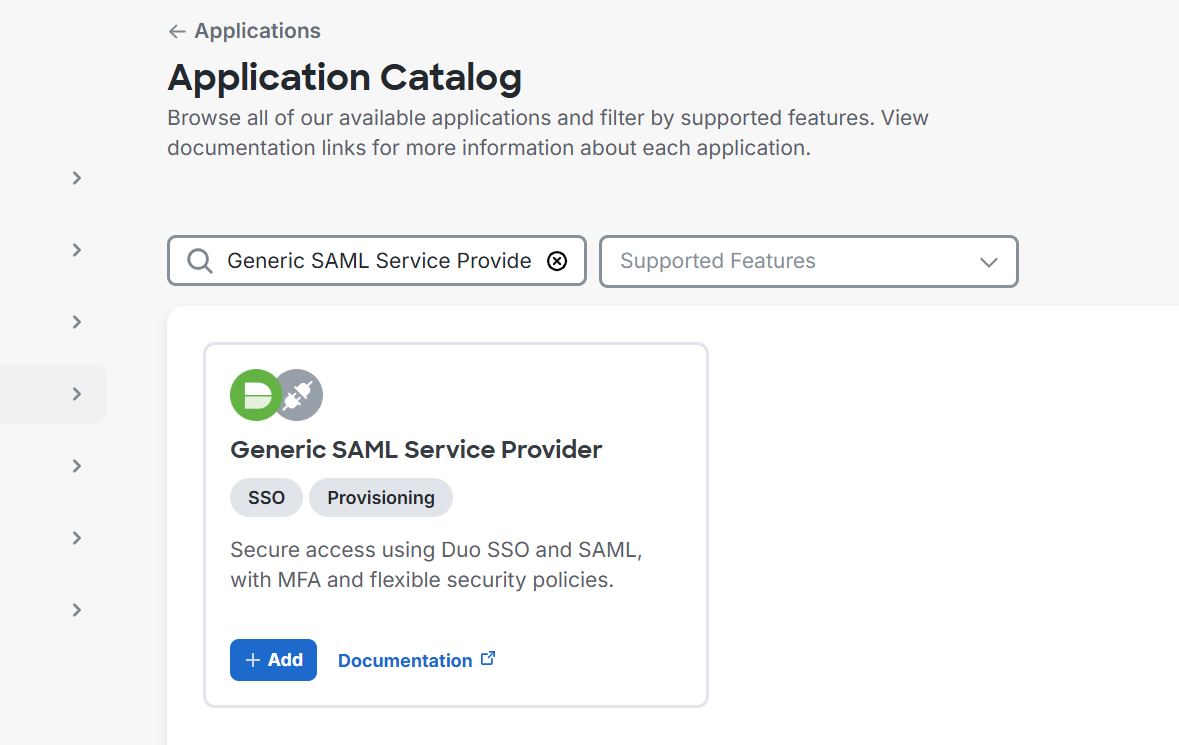Select the SSO feature tag
This screenshot has width=1179, height=745.
coord(266,498)
